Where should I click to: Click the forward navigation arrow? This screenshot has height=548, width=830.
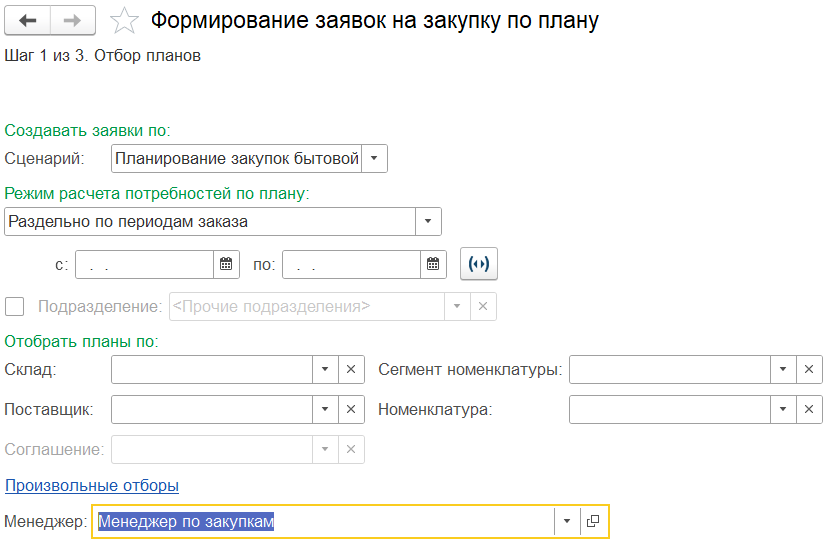[x=73, y=21]
